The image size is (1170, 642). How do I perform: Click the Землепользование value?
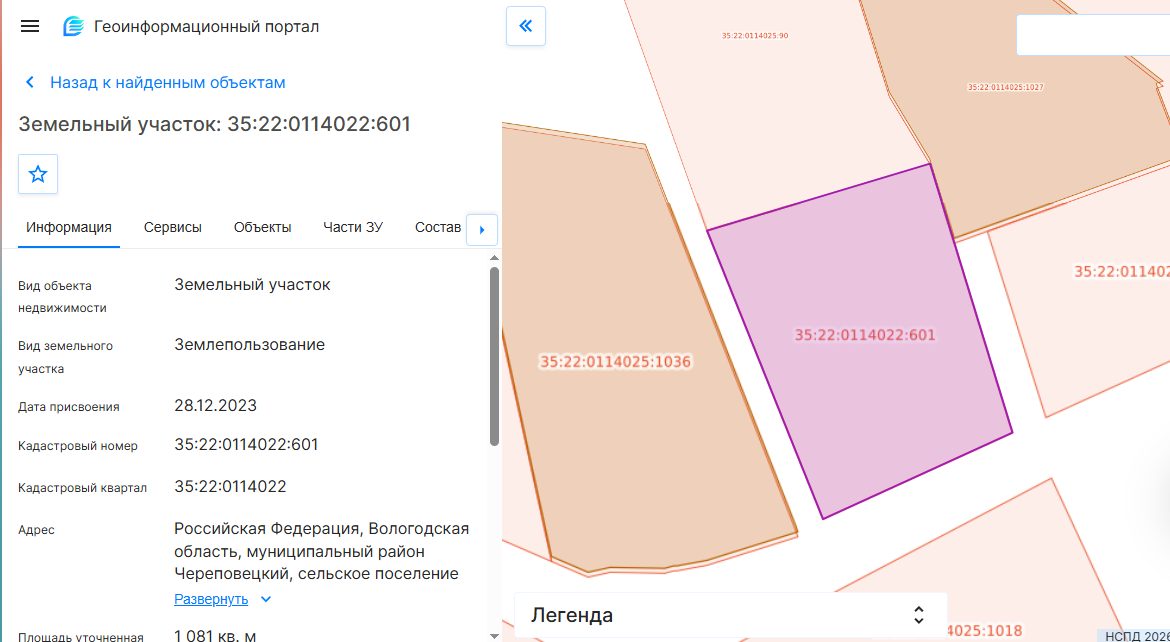pyautogui.click(x=250, y=345)
